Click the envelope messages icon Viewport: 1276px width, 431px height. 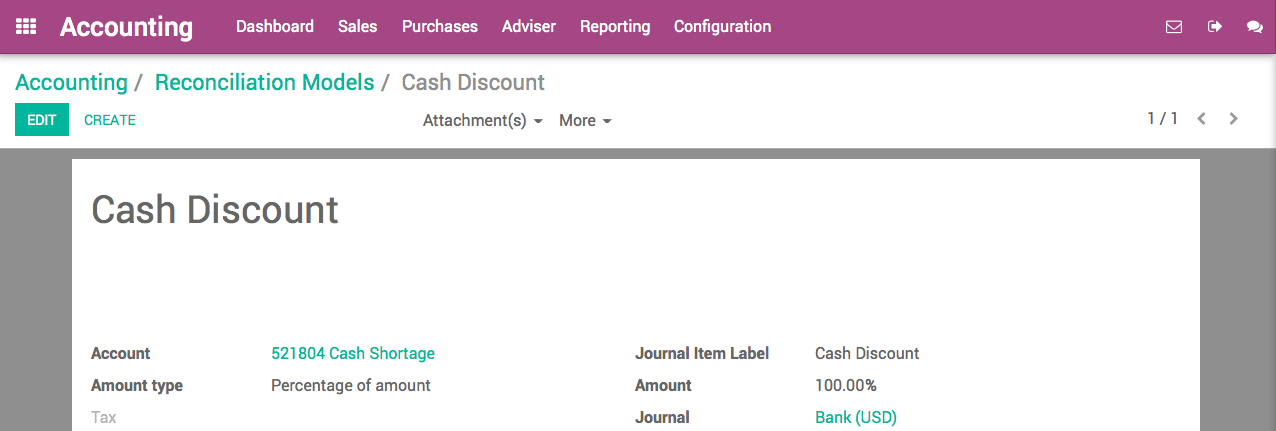1174,27
